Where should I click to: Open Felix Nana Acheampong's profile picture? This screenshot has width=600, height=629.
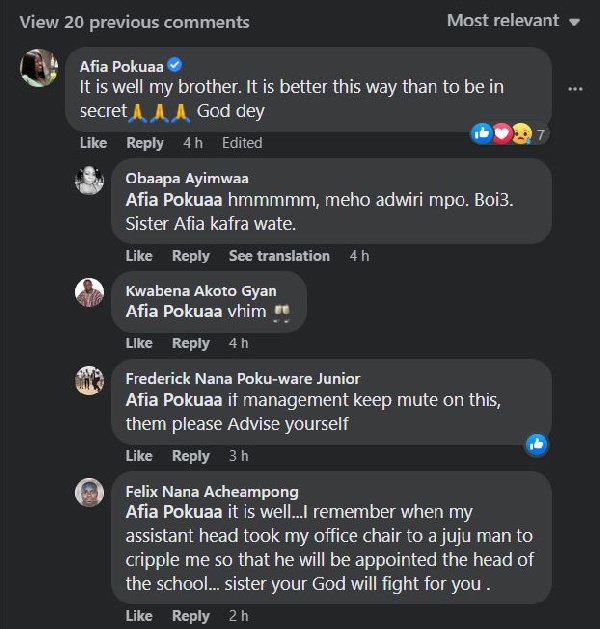tap(90, 493)
